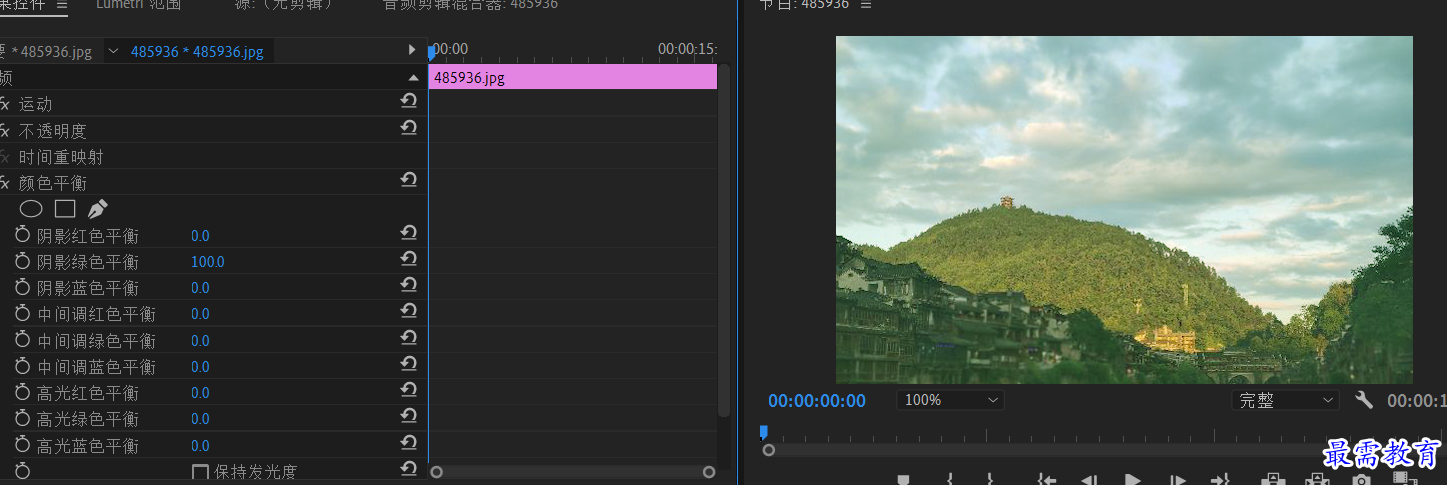Click the blue 00:00:00:00 playhead timecode
The image size is (1447, 485).
[817, 401]
